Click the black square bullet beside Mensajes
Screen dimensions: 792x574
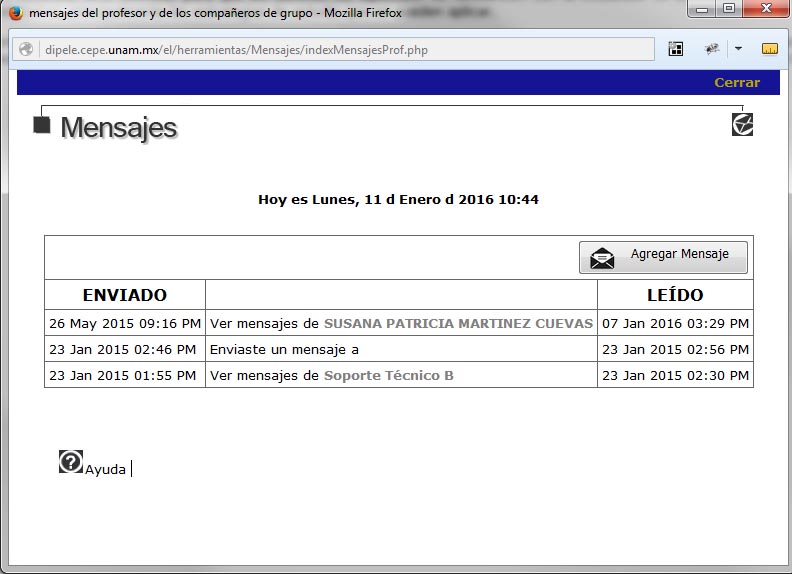[x=42, y=125]
